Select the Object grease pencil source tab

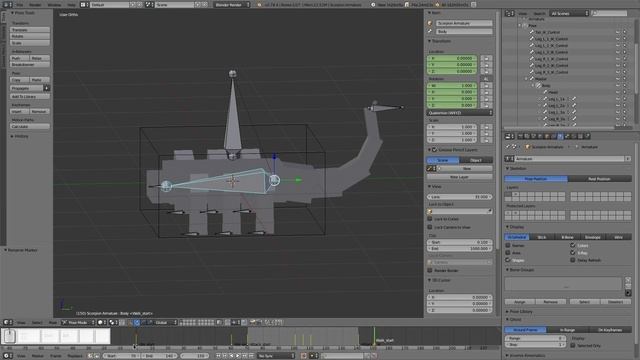click(476, 160)
